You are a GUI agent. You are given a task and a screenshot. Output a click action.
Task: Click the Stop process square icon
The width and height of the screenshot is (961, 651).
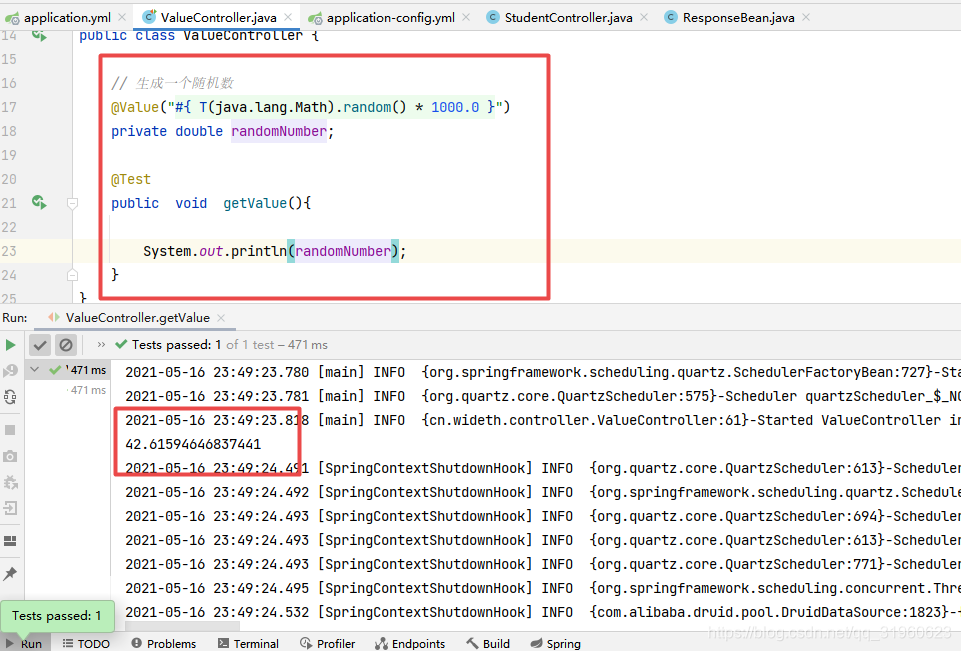click(x=10, y=430)
